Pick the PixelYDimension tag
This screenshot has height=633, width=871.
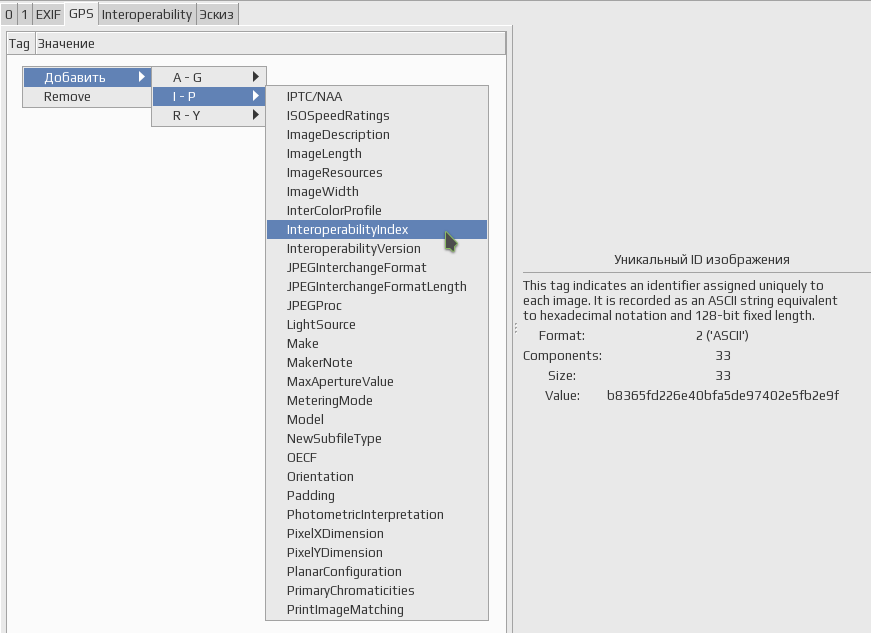[x=377, y=552]
